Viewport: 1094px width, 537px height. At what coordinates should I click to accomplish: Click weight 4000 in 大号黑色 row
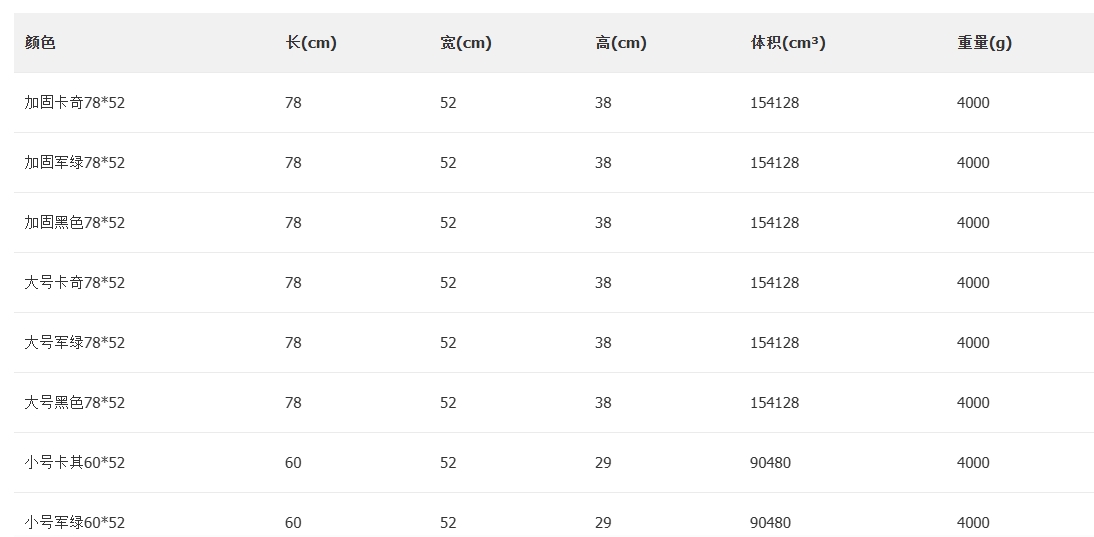pyautogui.click(x=973, y=402)
